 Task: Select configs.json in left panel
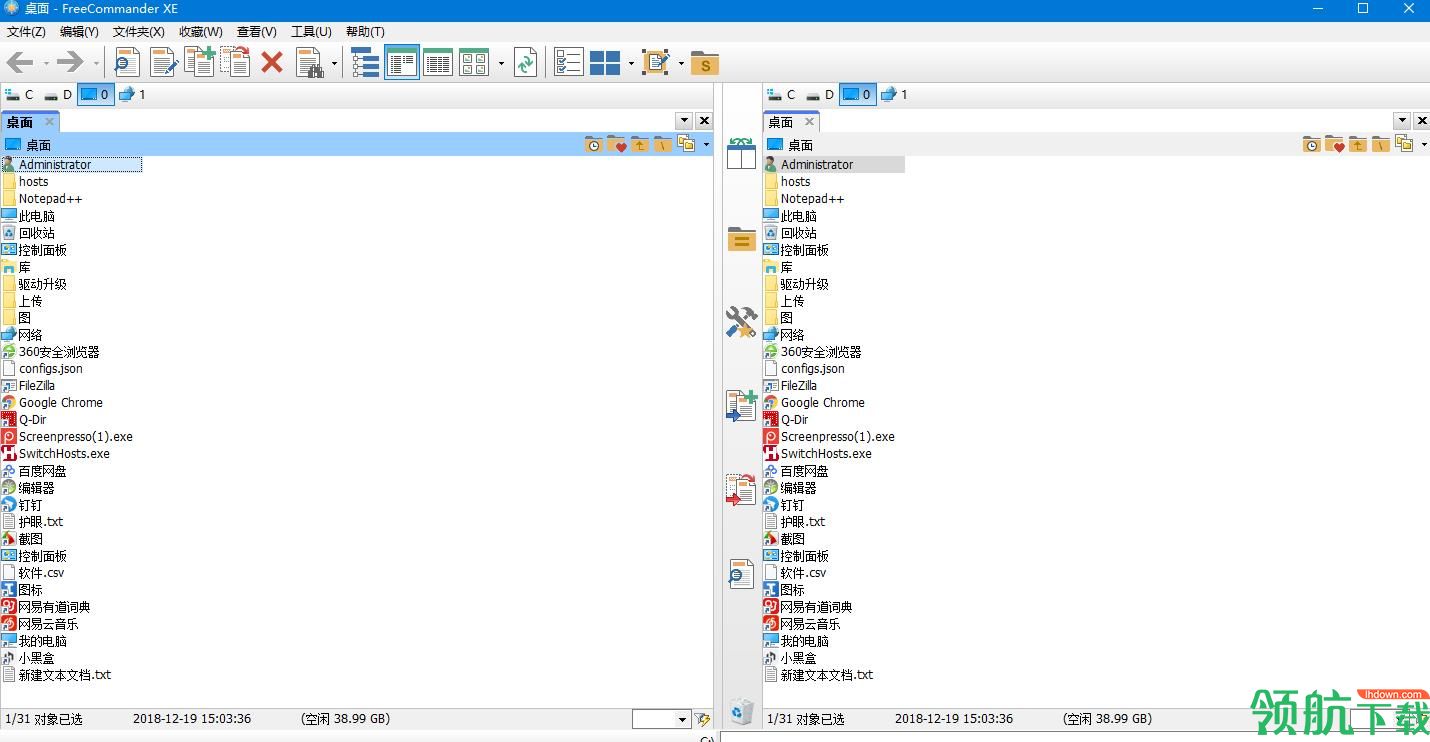[51, 369]
